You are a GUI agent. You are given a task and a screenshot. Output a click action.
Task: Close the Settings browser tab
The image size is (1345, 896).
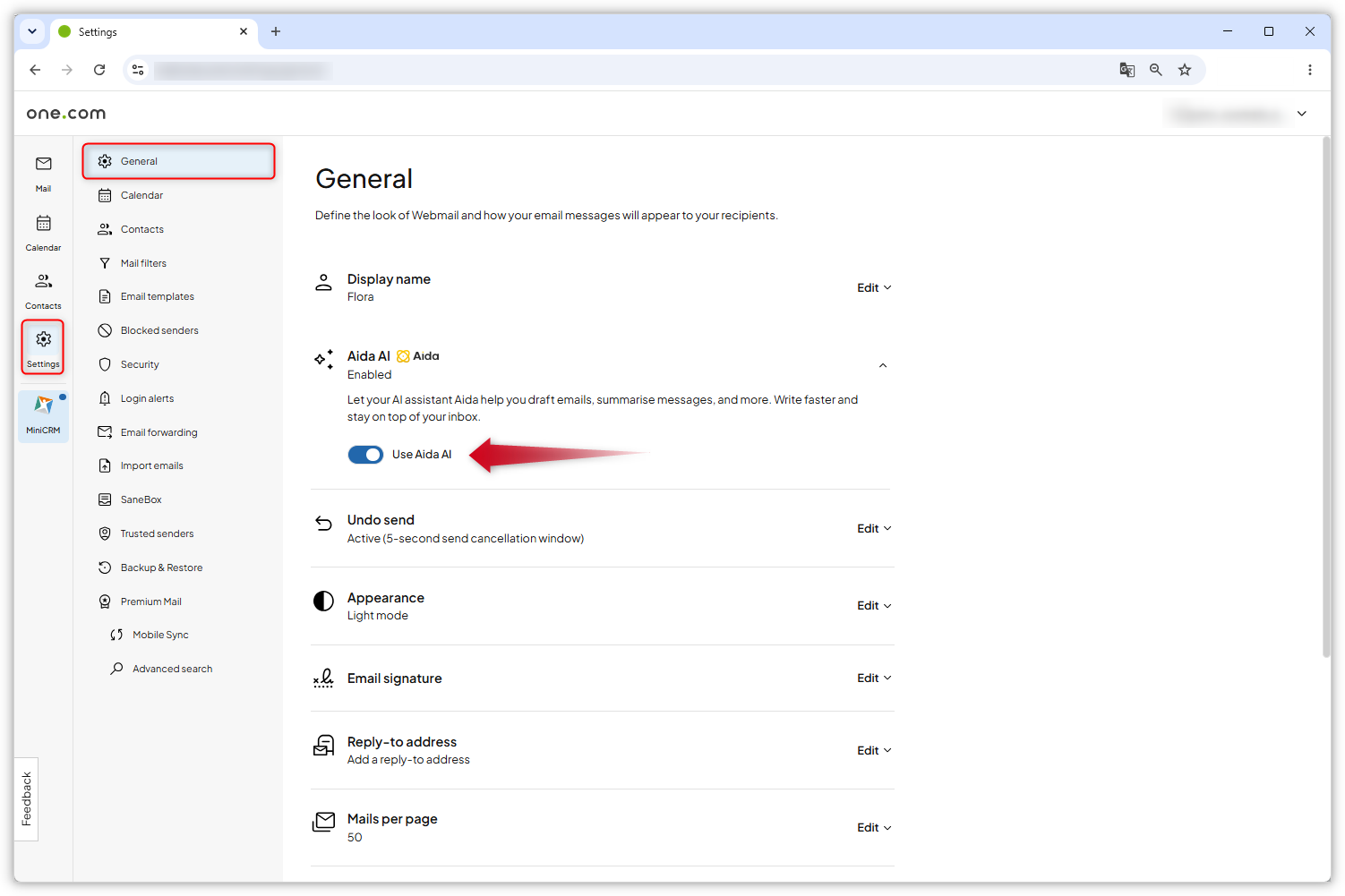click(244, 31)
